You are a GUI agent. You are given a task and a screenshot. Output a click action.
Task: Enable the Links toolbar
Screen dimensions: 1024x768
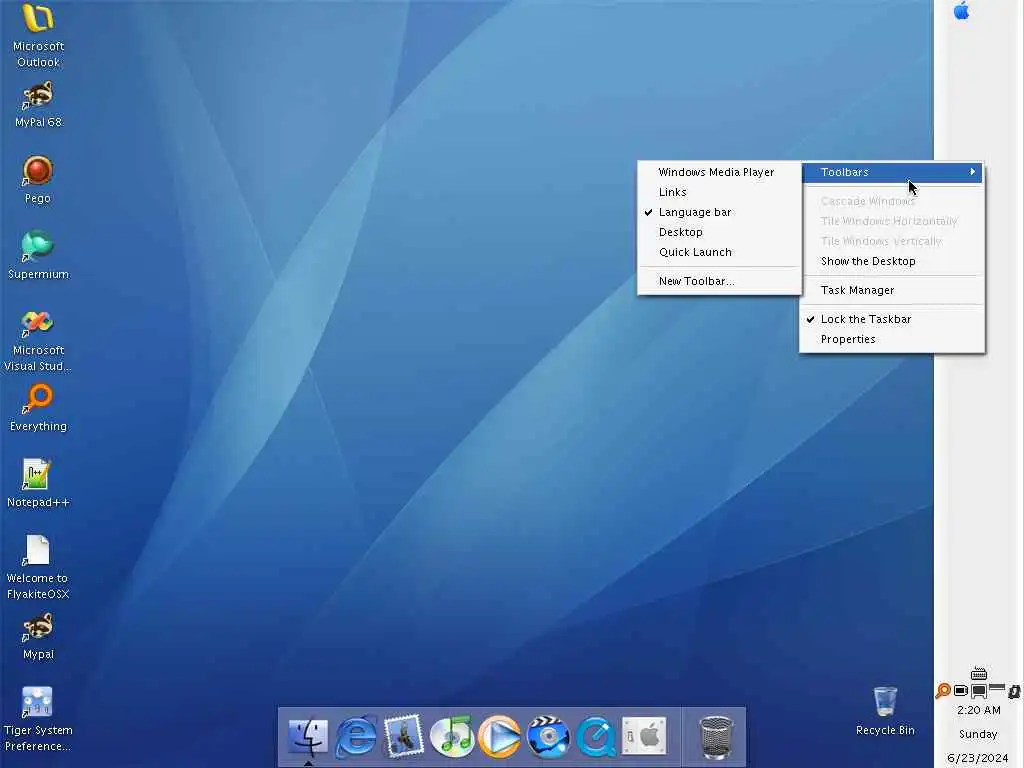tap(719, 192)
